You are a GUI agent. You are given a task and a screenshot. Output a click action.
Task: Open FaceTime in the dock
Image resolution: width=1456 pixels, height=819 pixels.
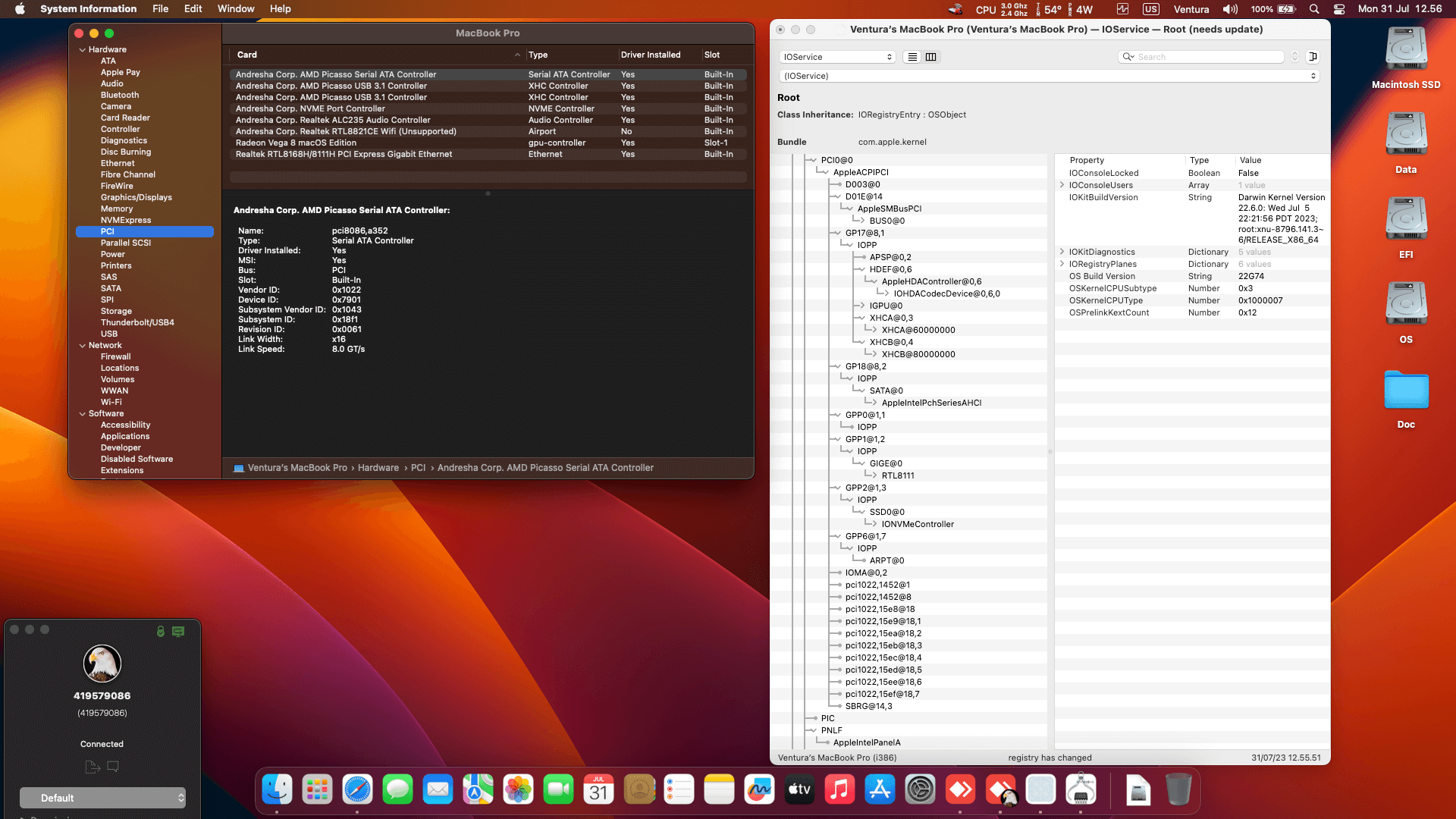click(x=558, y=790)
